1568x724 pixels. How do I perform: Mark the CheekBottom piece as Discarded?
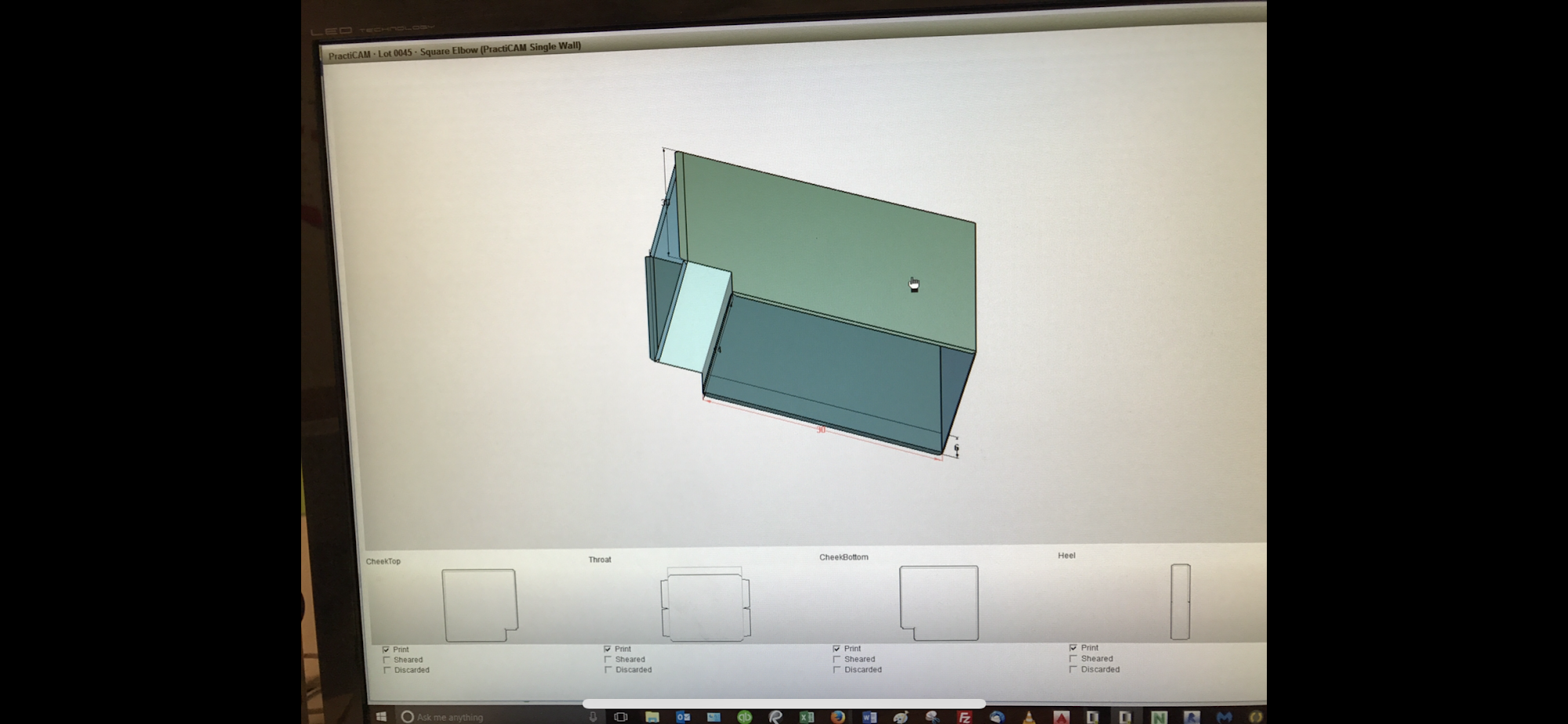tap(837, 670)
